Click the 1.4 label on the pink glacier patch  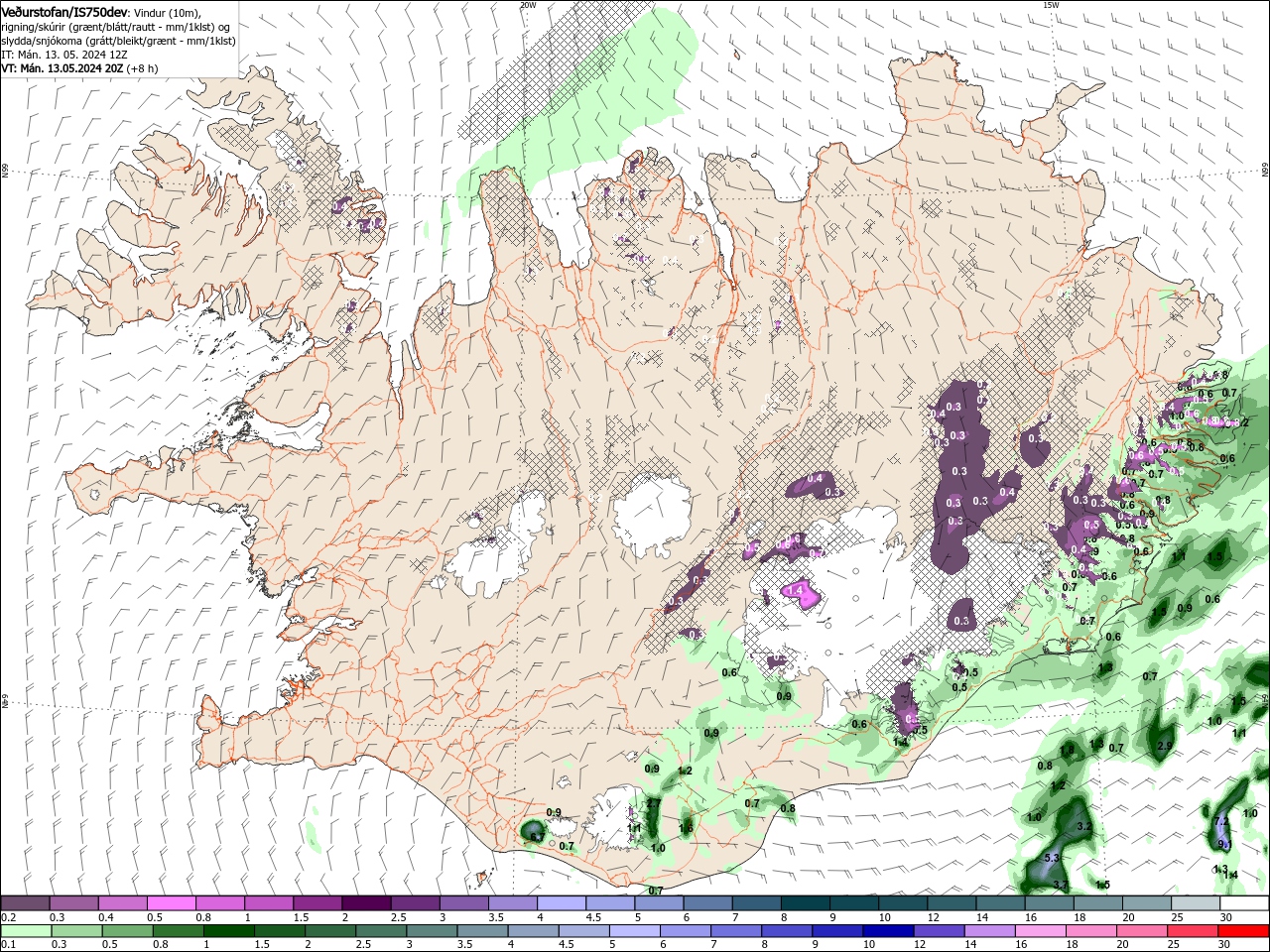point(796,590)
